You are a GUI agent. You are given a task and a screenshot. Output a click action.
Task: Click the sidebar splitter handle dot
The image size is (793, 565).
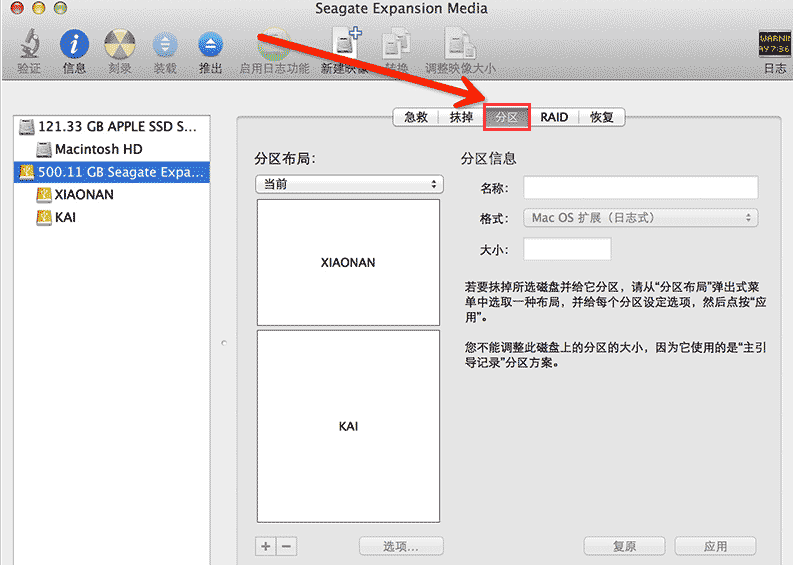coord(224,343)
